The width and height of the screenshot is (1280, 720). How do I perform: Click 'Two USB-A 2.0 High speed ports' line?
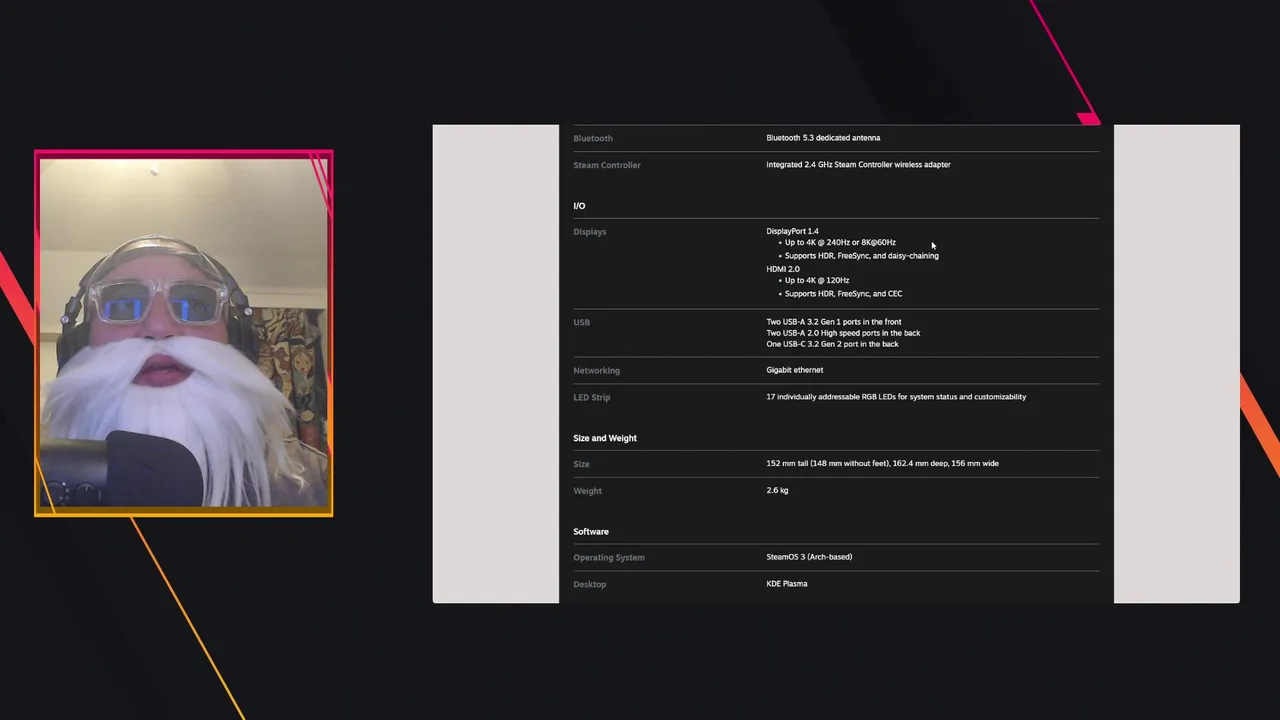pyautogui.click(x=843, y=333)
